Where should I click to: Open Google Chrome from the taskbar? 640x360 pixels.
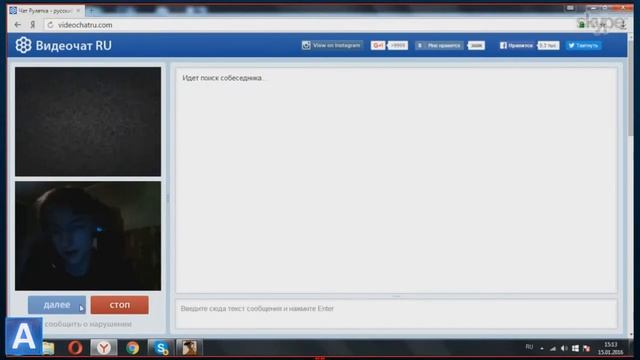coord(132,348)
